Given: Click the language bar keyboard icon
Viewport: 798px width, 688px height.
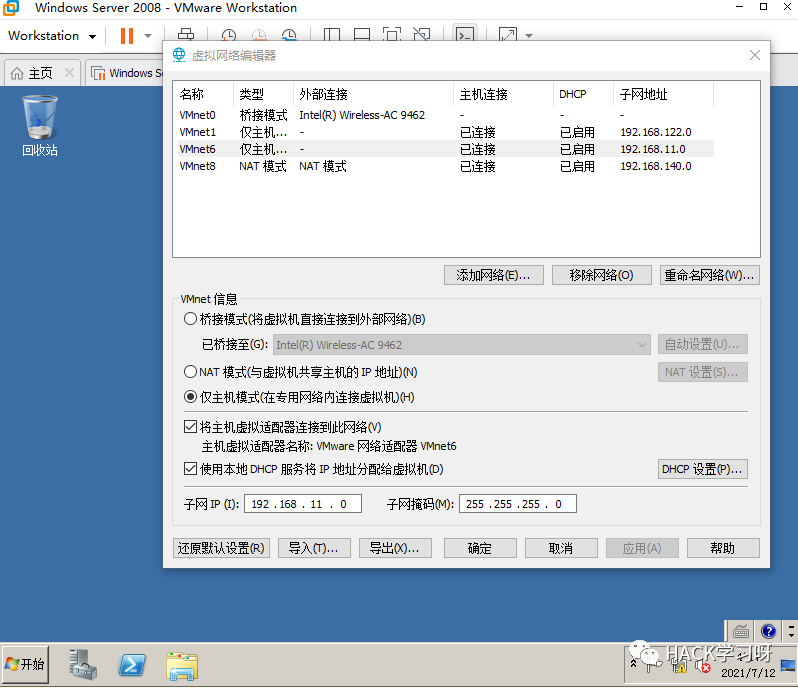Looking at the screenshot, I should [740, 632].
